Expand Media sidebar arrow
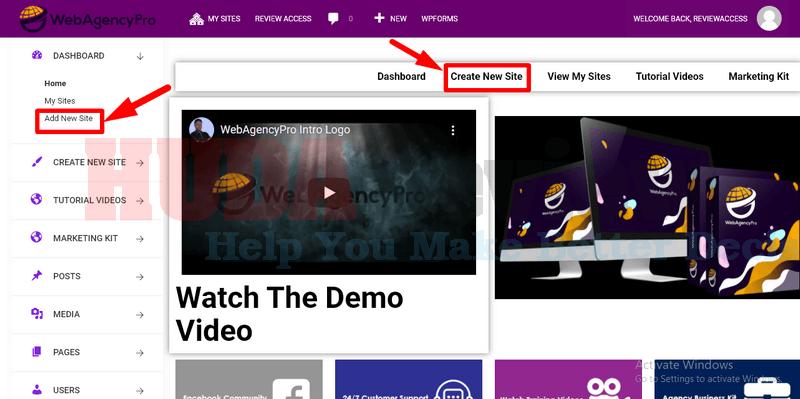 tap(140, 315)
